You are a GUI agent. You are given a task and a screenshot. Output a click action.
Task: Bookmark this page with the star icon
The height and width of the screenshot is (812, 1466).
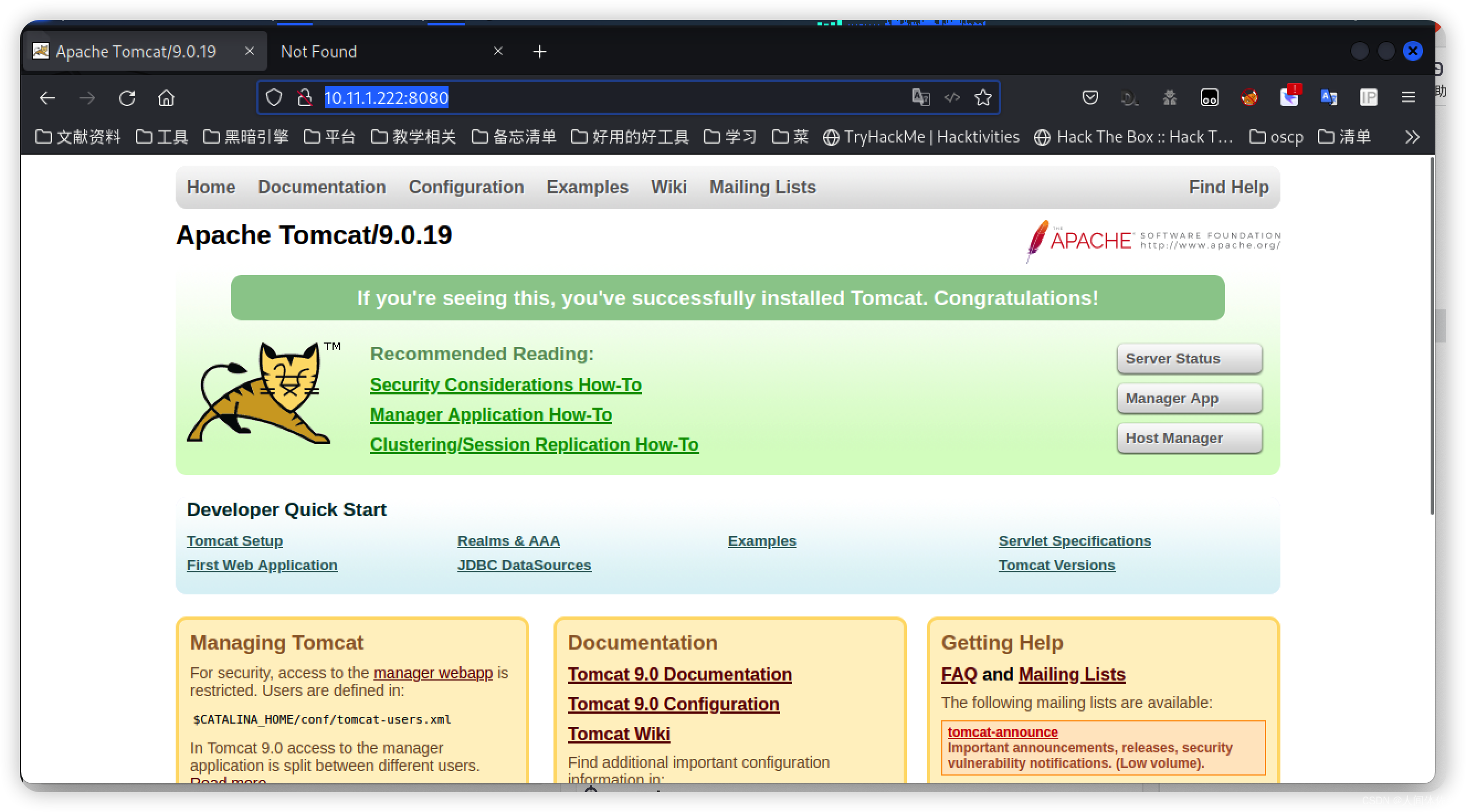pyautogui.click(x=983, y=97)
